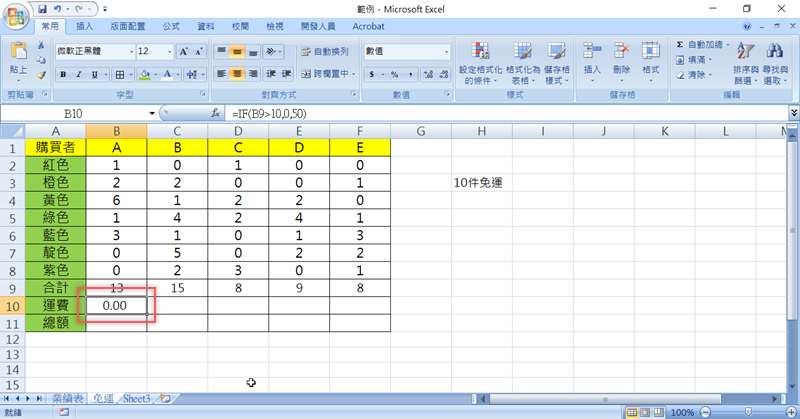Click the Cut scissors icon
800x419 pixels.
41,45
